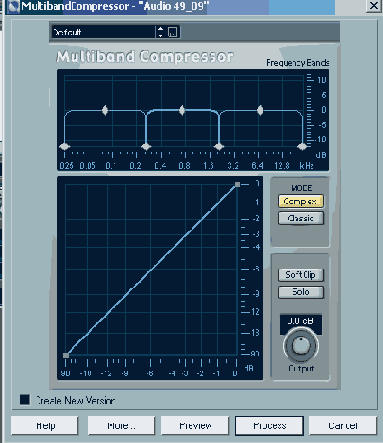
Task: Toggle the Soft Clip button
Action: 301,275
